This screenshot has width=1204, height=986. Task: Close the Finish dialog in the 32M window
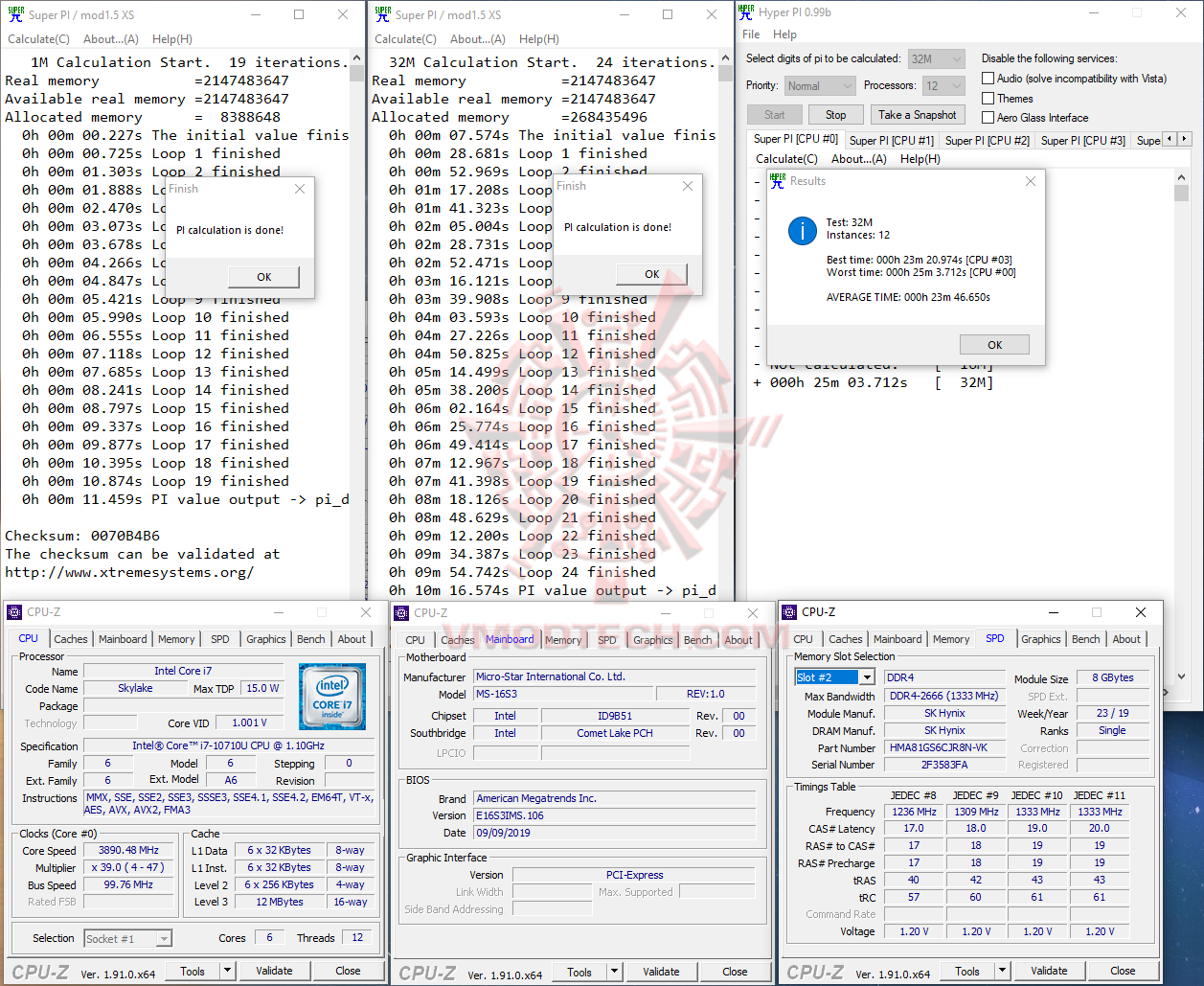[x=688, y=186]
